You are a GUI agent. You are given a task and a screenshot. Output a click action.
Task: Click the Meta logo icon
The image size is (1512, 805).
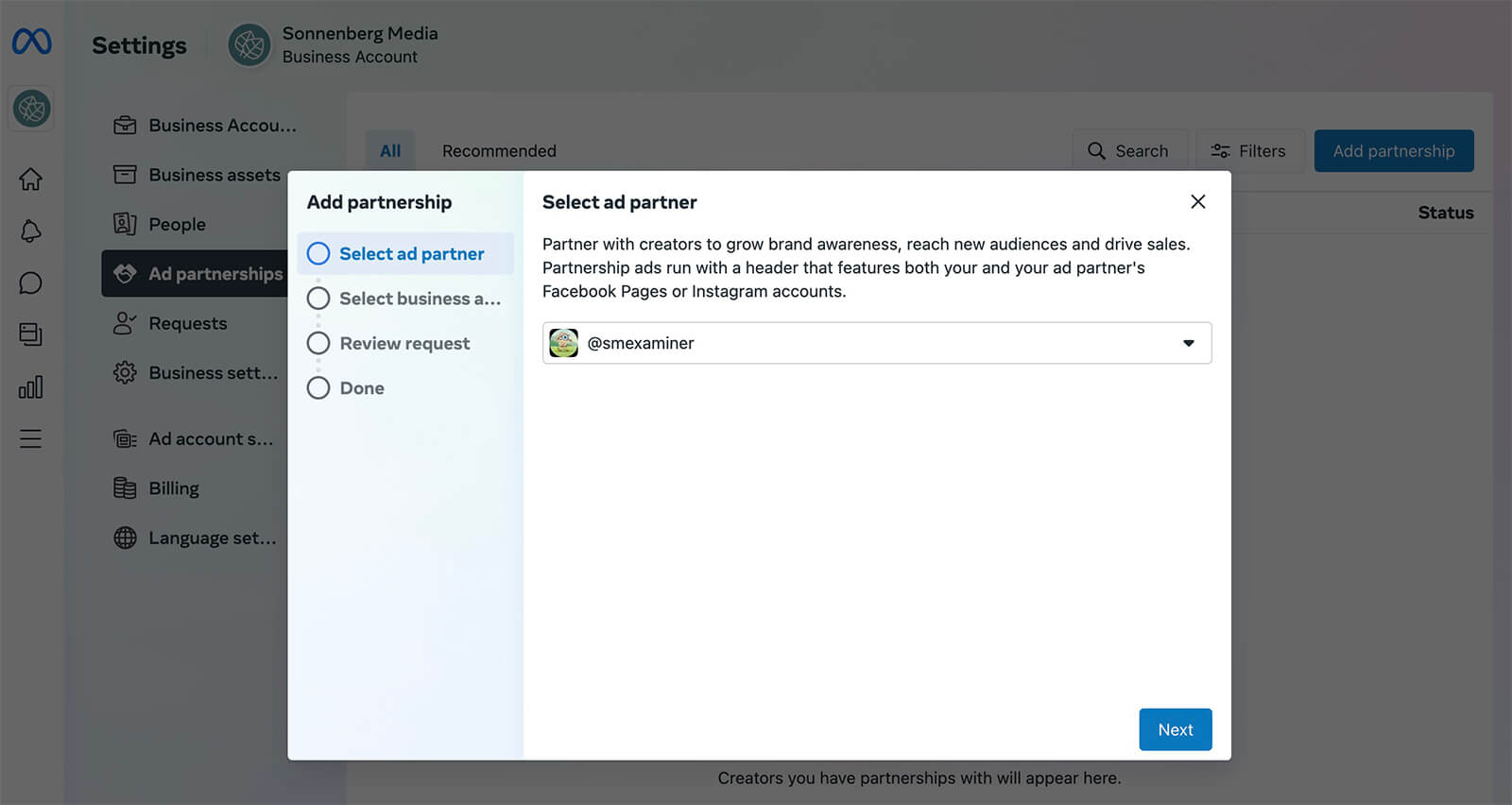click(31, 42)
